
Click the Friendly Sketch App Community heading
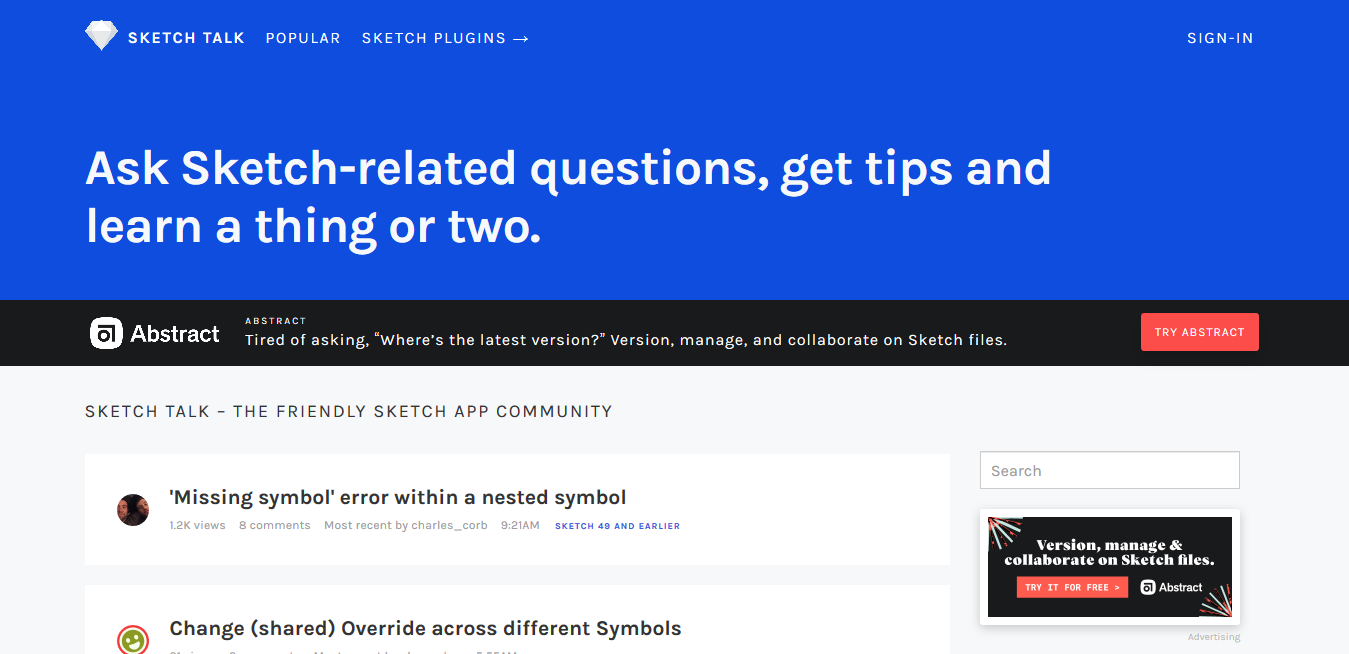[x=349, y=411]
